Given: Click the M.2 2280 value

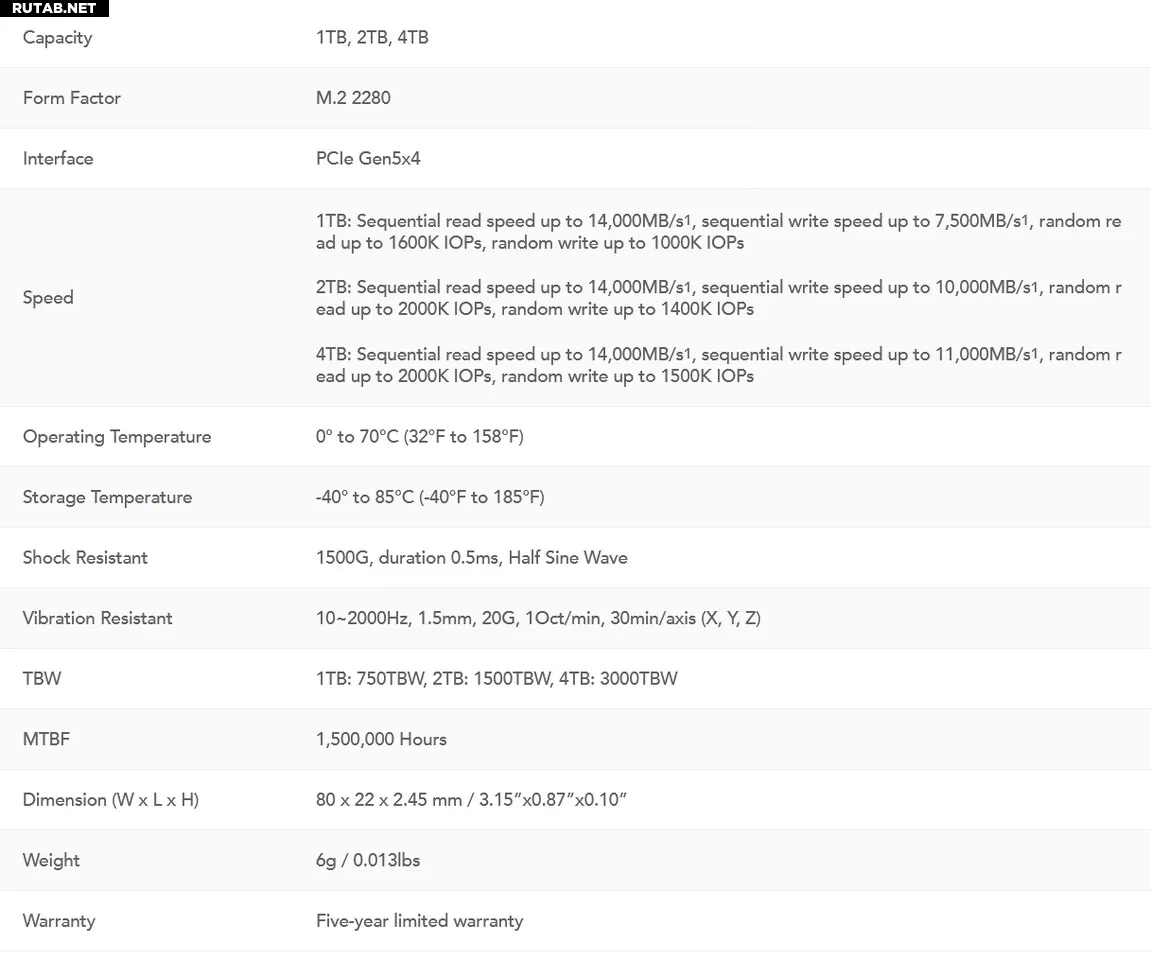Looking at the screenshot, I should pyautogui.click(x=353, y=98).
